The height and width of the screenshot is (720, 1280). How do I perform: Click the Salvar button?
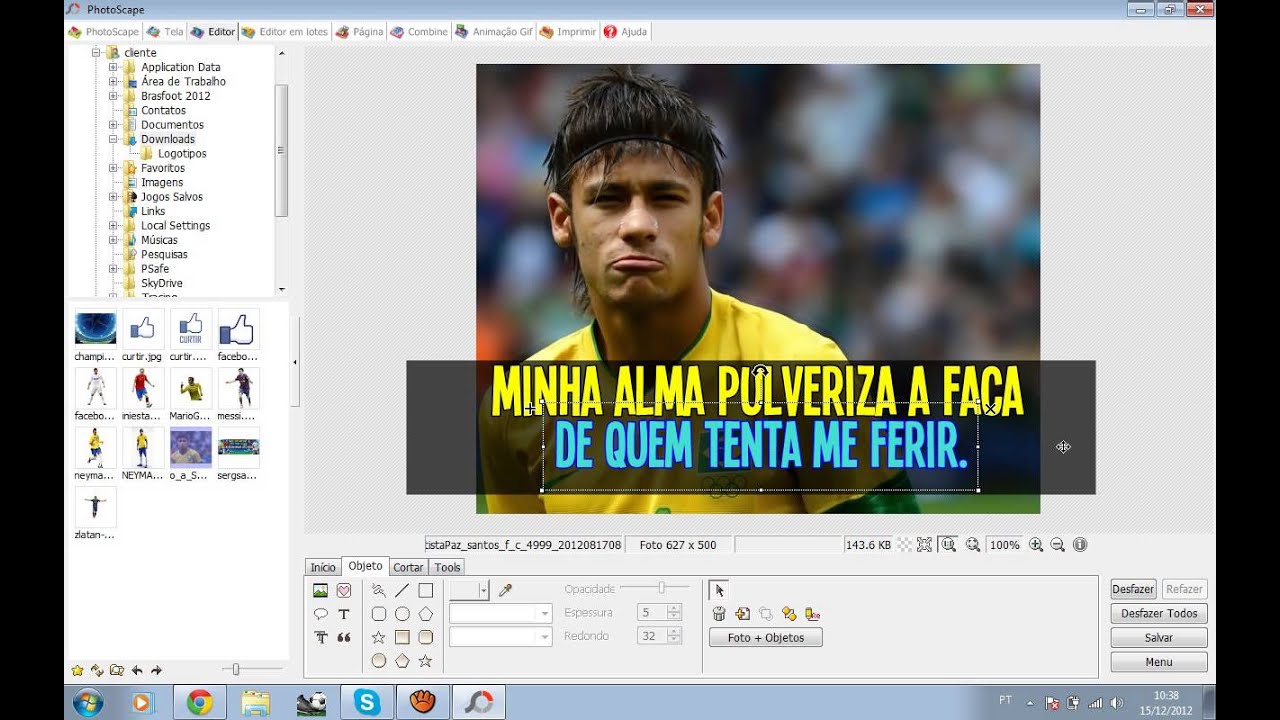click(x=1158, y=637)
